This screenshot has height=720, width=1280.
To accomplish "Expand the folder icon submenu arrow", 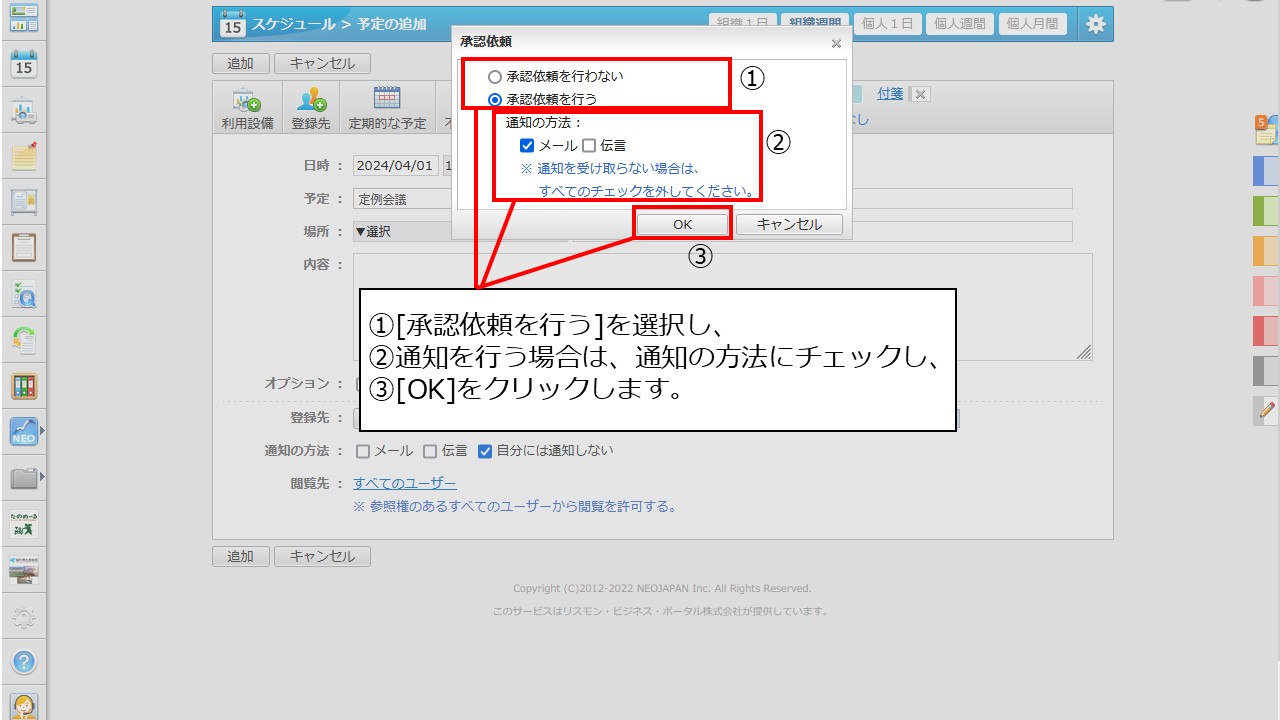I will point(42,478).
